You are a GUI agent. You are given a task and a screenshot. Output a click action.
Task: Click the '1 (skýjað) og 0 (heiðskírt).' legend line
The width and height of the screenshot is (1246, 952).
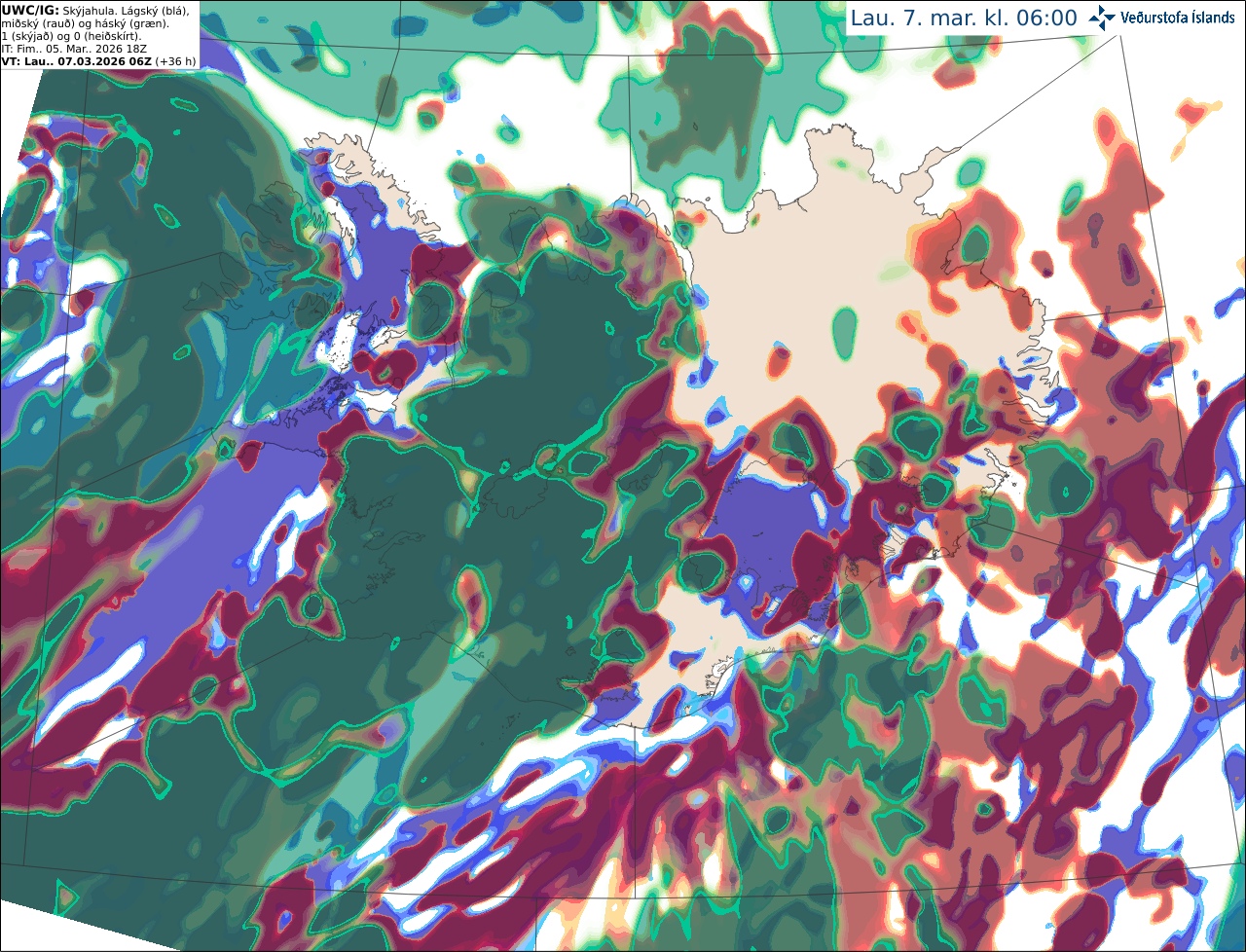(71, 36)
